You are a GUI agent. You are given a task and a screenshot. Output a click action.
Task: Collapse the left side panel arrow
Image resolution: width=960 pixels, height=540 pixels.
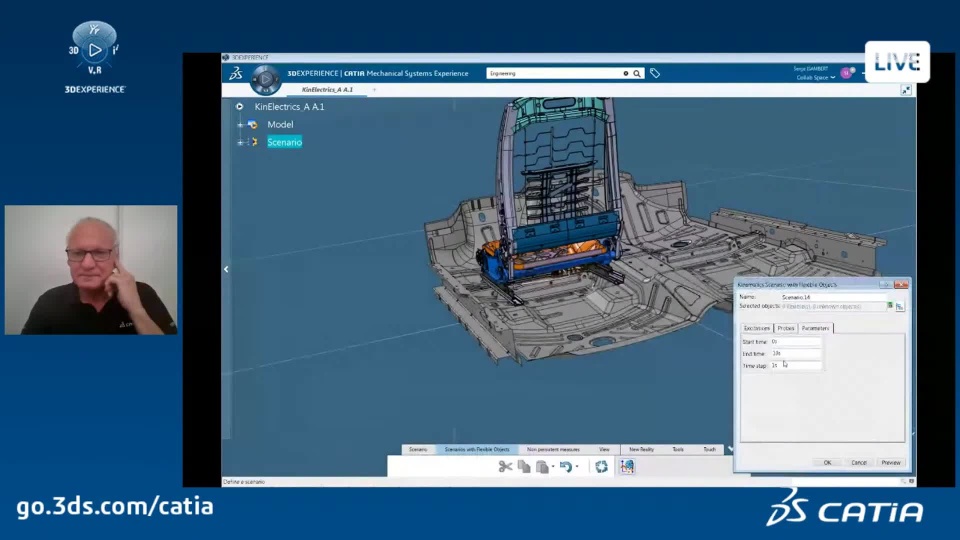[x=226, y=269]
